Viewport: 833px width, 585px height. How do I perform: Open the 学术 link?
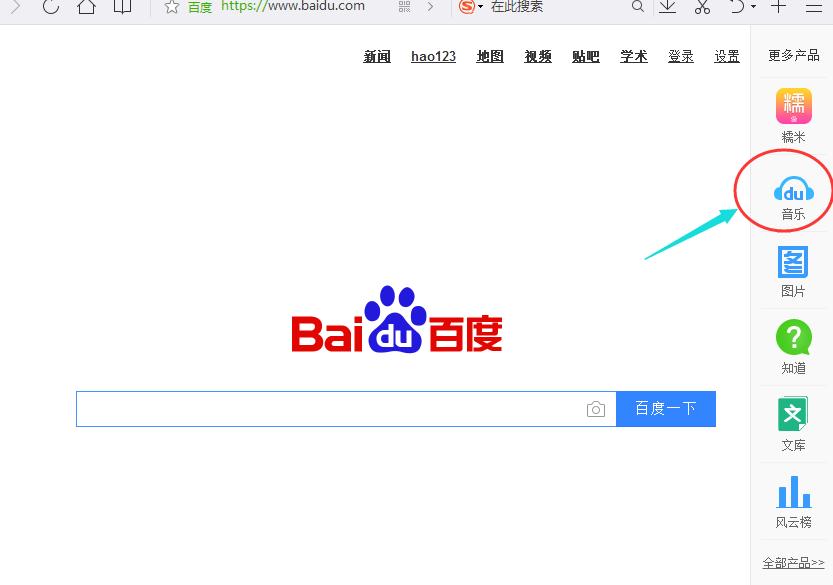633,56
